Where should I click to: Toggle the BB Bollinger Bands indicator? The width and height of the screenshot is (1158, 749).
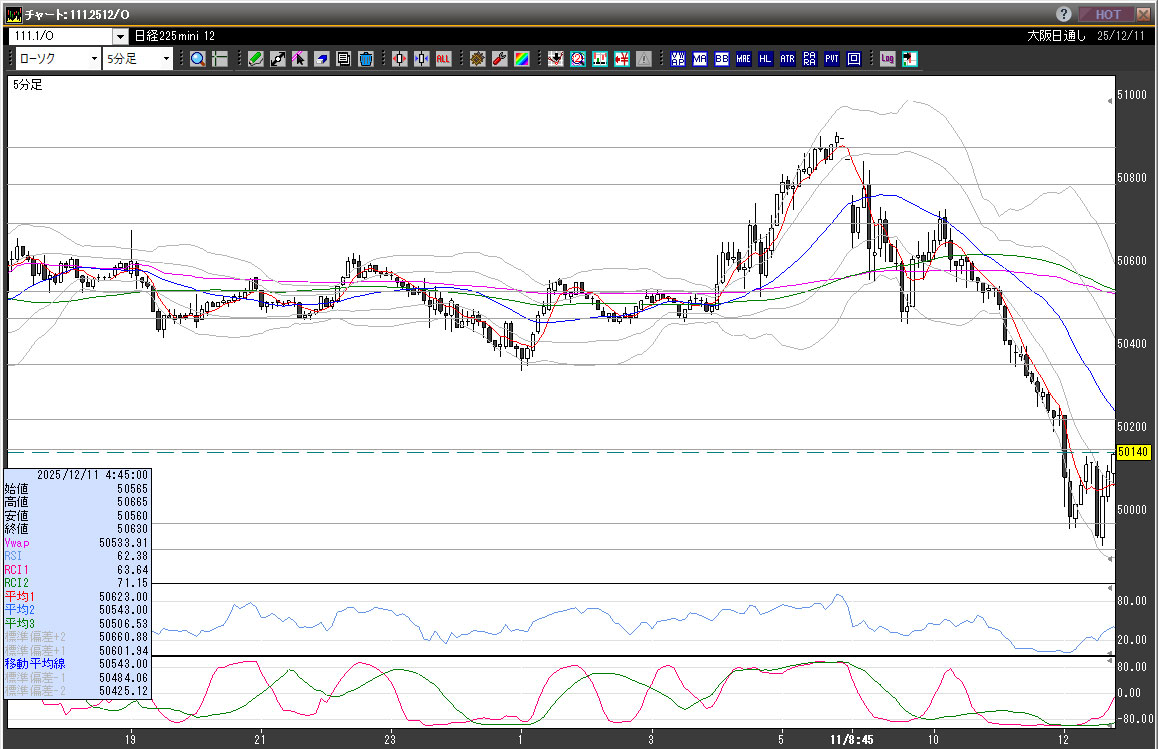point(721,59)
